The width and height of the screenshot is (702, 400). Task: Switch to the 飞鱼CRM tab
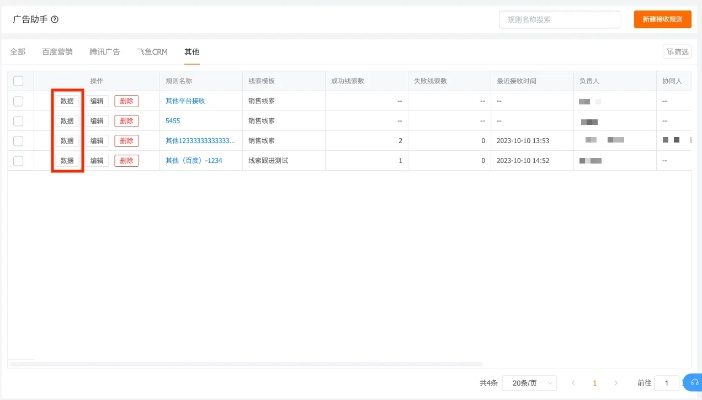153,52
